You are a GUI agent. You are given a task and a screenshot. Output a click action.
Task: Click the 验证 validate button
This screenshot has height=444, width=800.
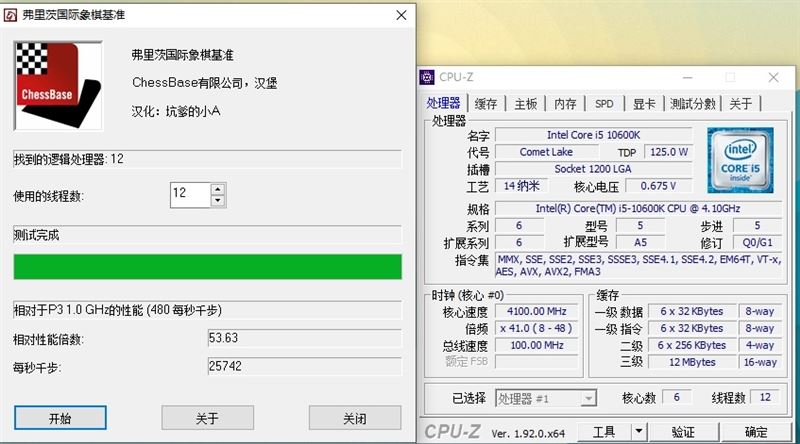tap(683, 432)
